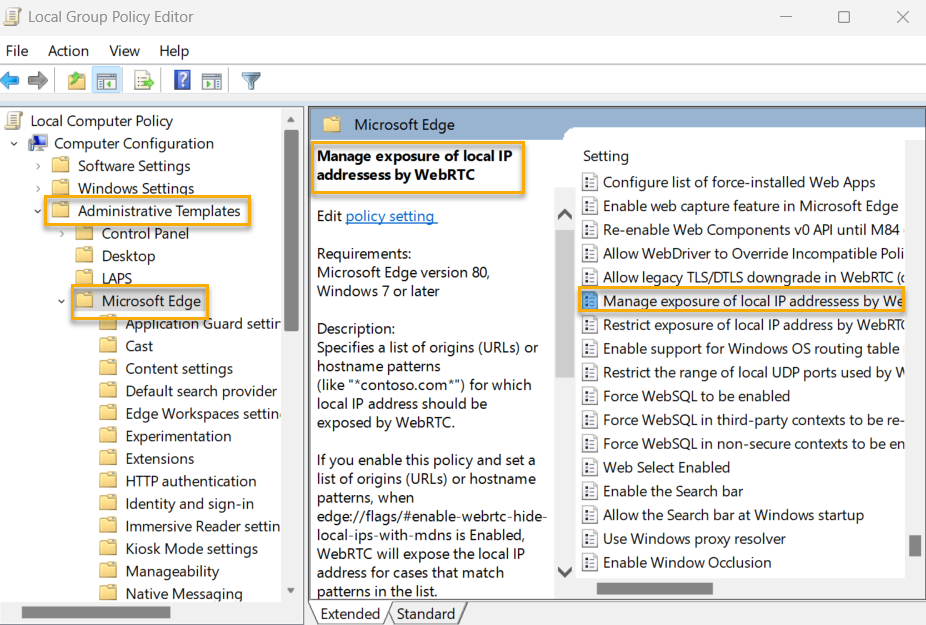Screen dimensions: 926x625
Task: Click the Up One Level folder icon
Action: (x=76, y=80)
